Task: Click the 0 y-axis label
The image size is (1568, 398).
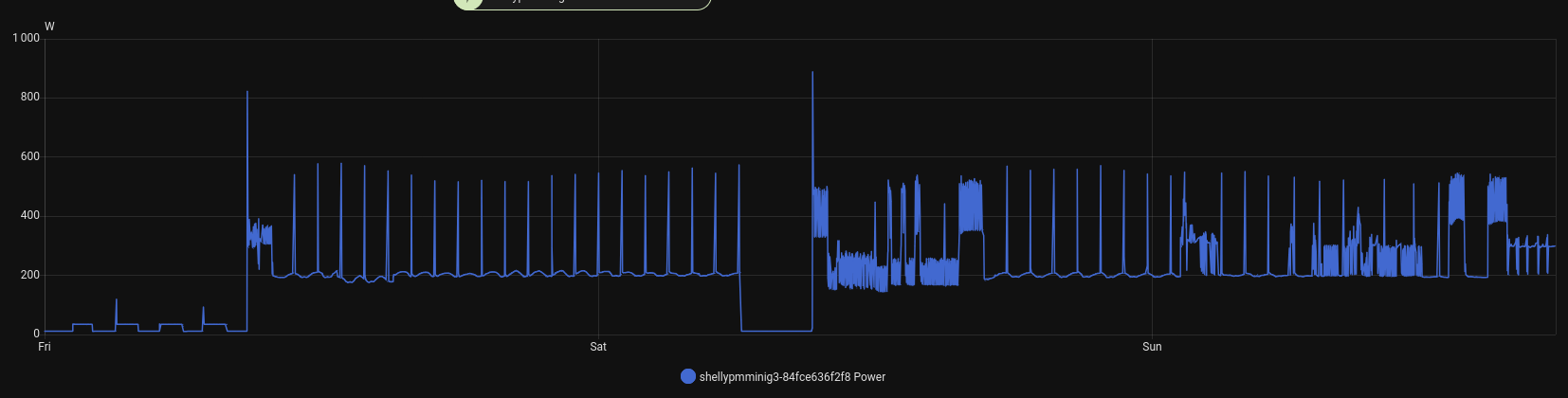Action: tap(37, 334)
